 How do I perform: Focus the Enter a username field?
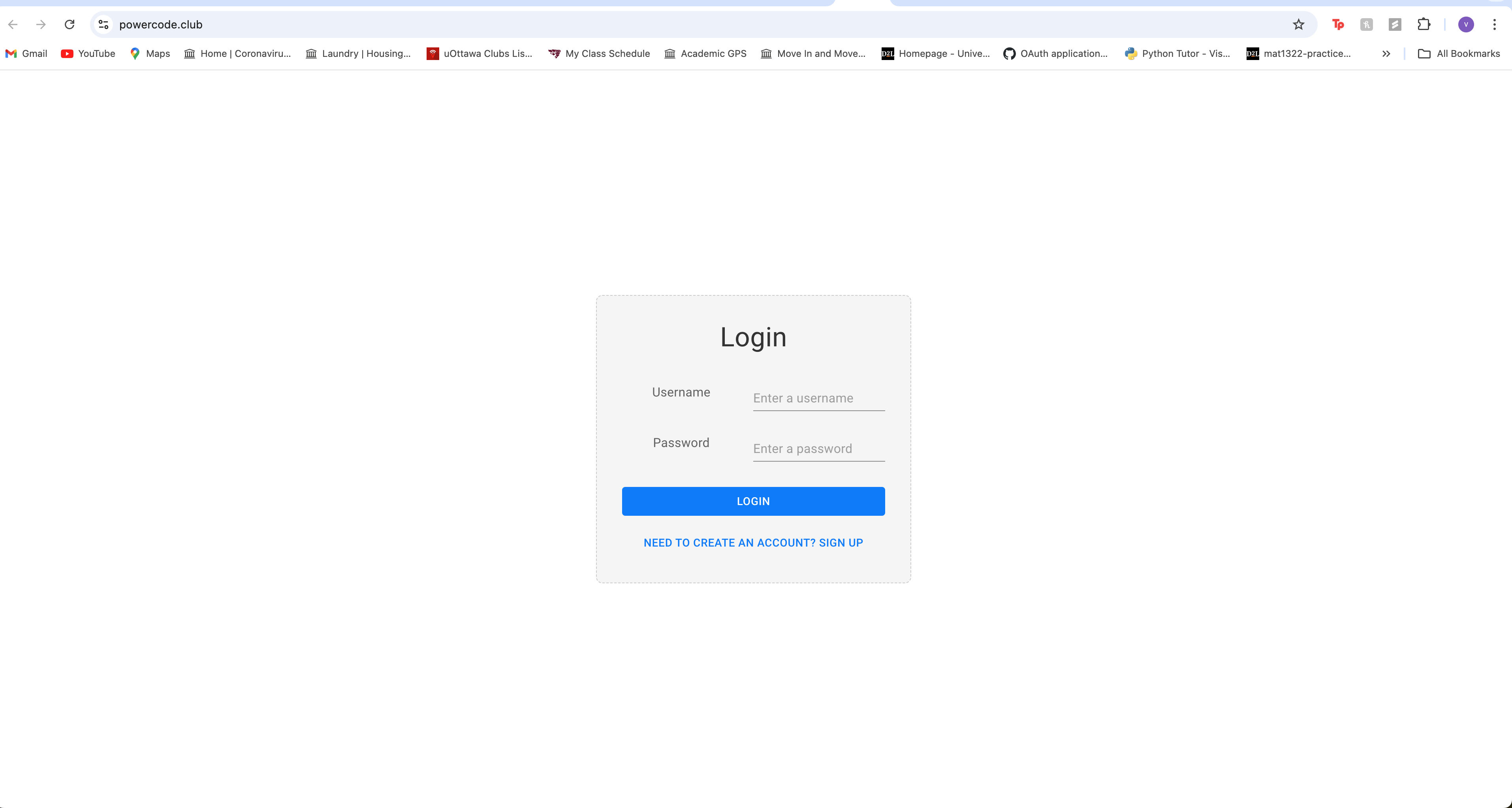click(819, 398)
